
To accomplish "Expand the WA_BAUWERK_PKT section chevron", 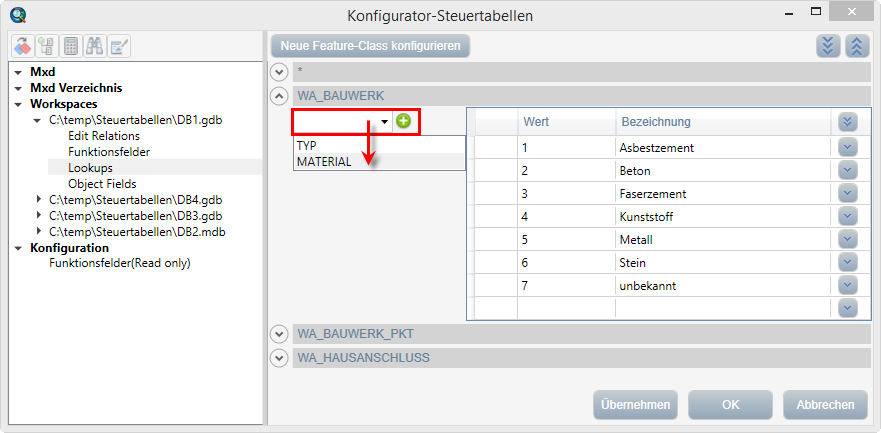I will tap(279, 334).
